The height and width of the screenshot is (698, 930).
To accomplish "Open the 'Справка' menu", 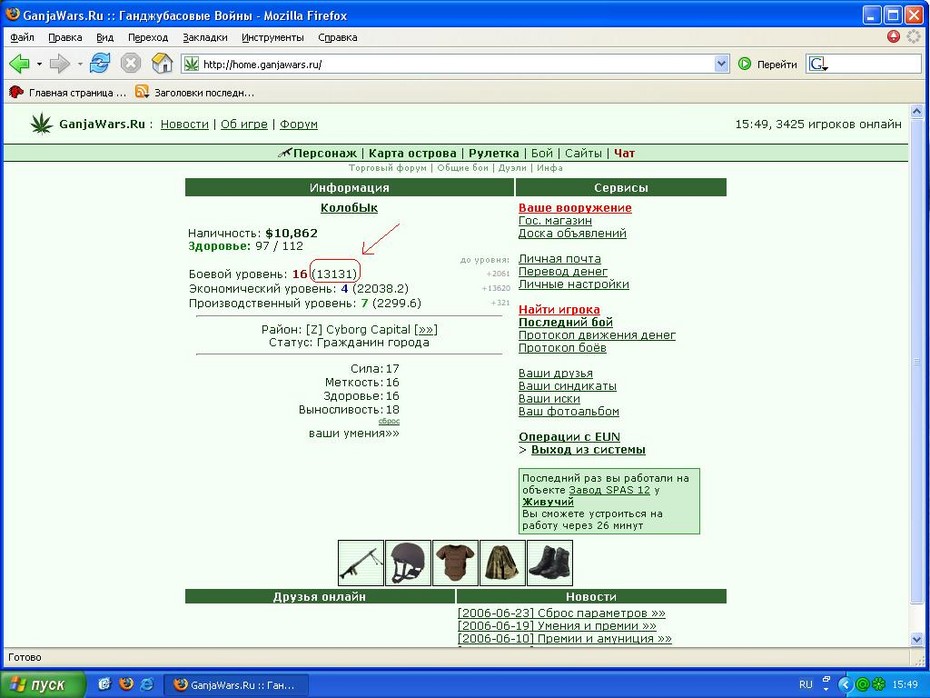I will point(337,37).
